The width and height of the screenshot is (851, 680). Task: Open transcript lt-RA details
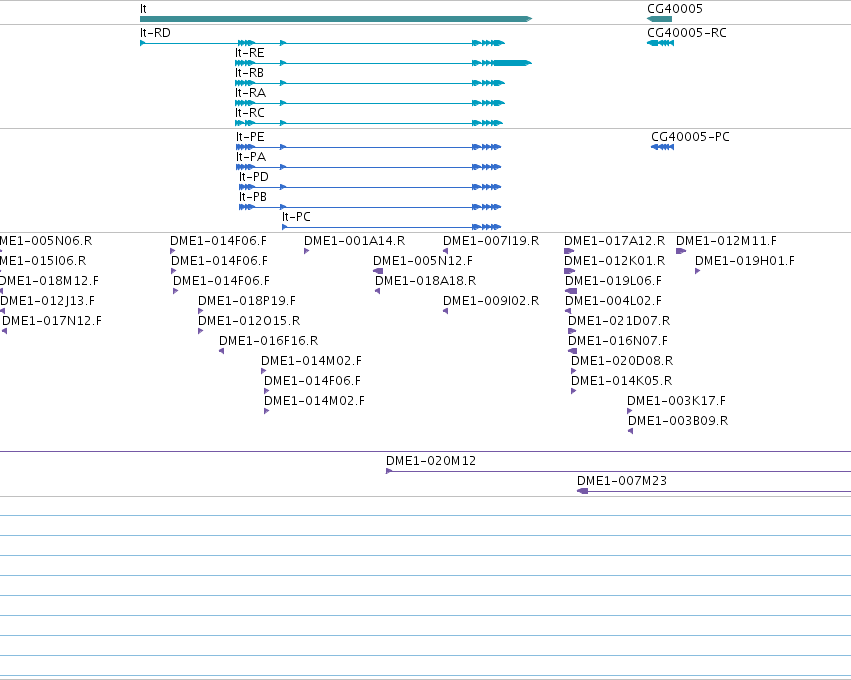coord(370,103)
